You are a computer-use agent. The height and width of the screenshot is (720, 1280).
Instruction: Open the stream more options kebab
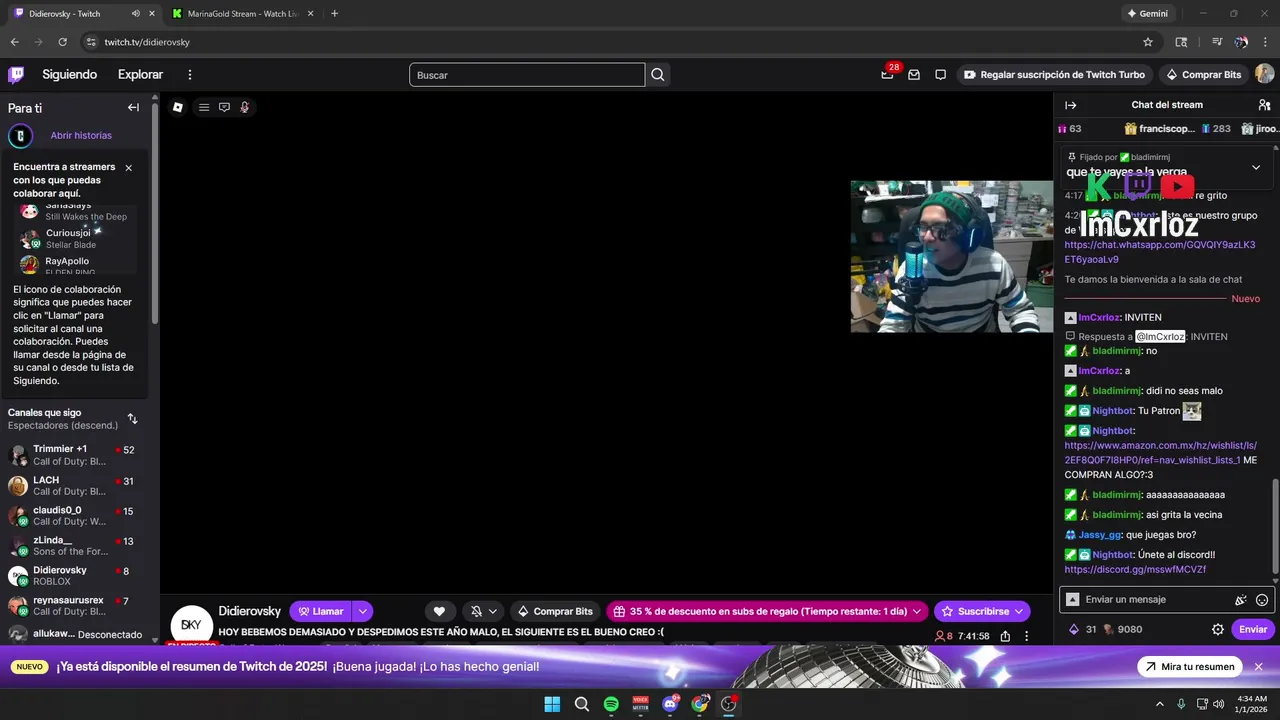click(x=1026, y=636)
